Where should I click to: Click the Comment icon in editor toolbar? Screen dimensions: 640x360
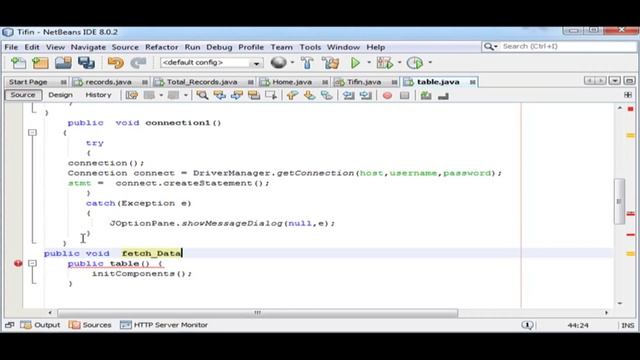(x=426, y=96)
